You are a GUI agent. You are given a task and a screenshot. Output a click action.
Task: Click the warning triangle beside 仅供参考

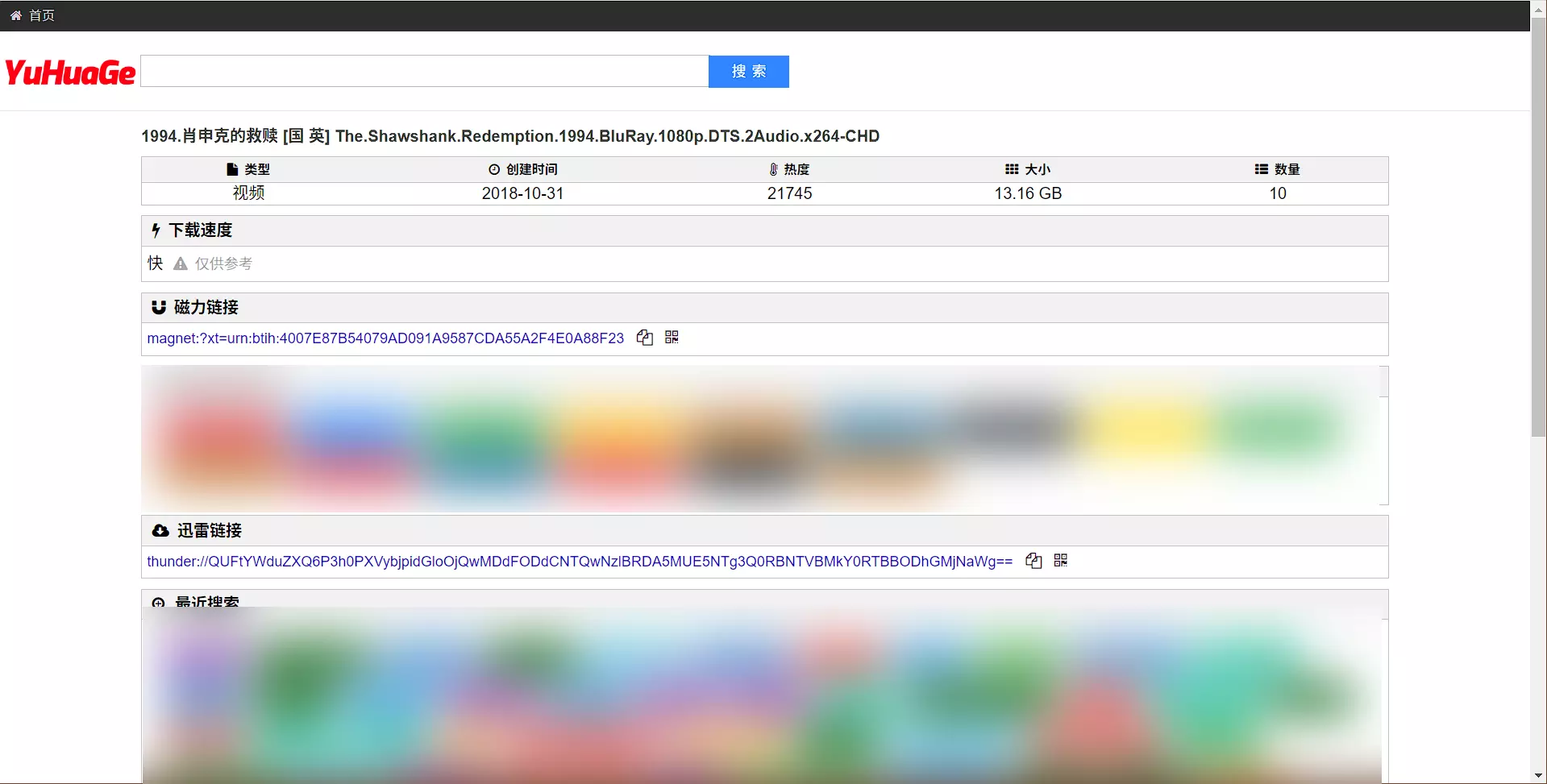click(x=181, y=263)
